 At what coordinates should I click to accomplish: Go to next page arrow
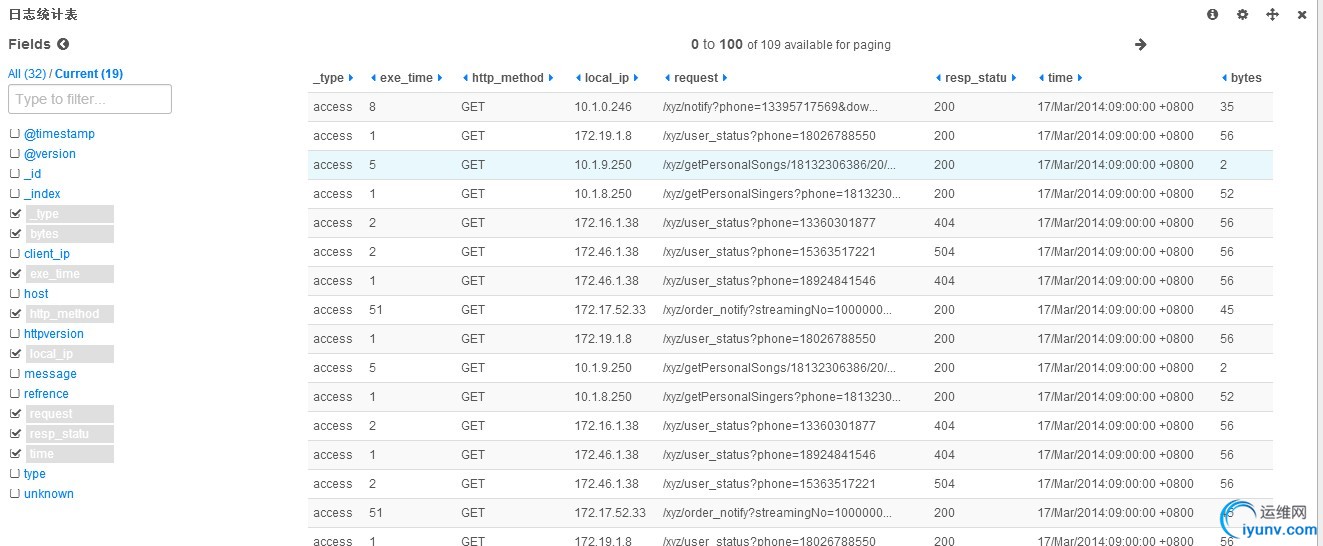click(1141, 44)
